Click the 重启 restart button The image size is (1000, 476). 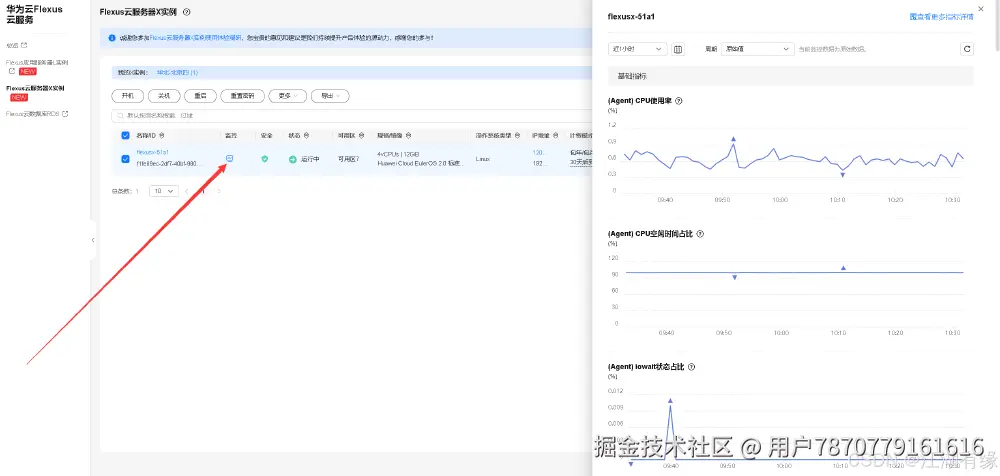click(200, 96)
